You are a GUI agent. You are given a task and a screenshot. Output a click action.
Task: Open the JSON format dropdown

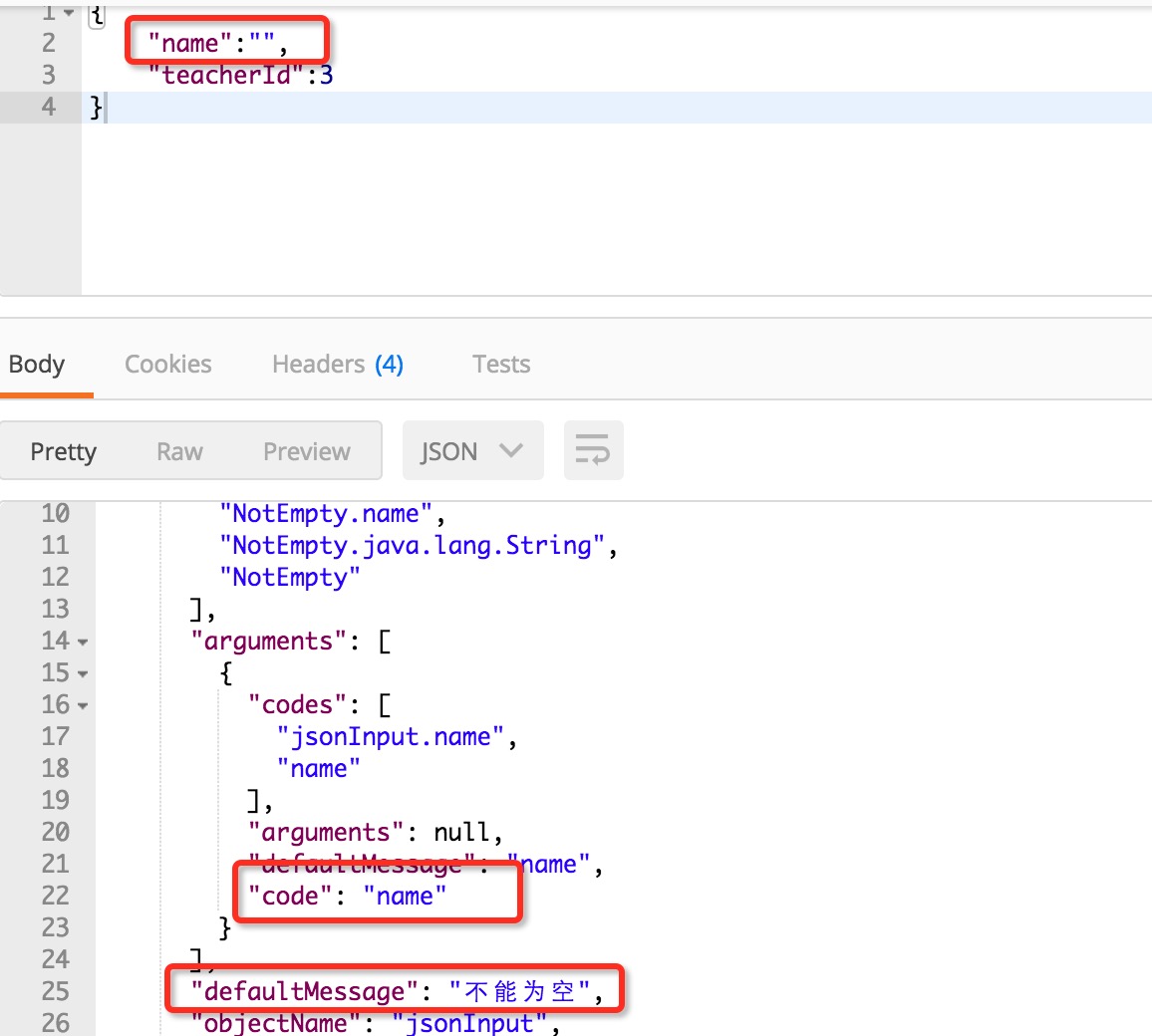pyautogui.click(x=472, y=450)
